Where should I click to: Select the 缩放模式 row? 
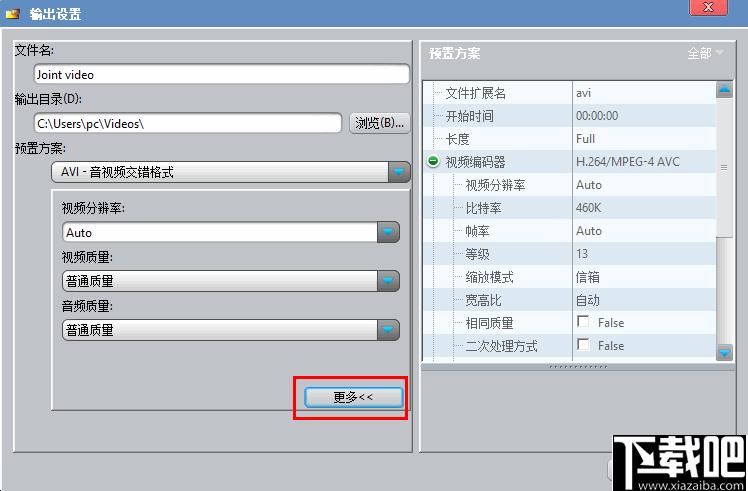pyautogui.click(x=570, y=277)
